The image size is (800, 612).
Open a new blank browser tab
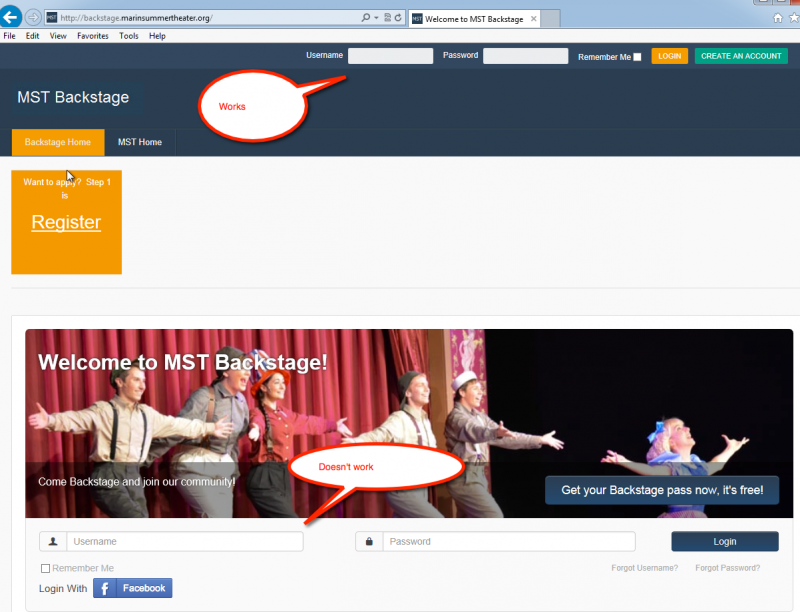(x=550, y=19)
